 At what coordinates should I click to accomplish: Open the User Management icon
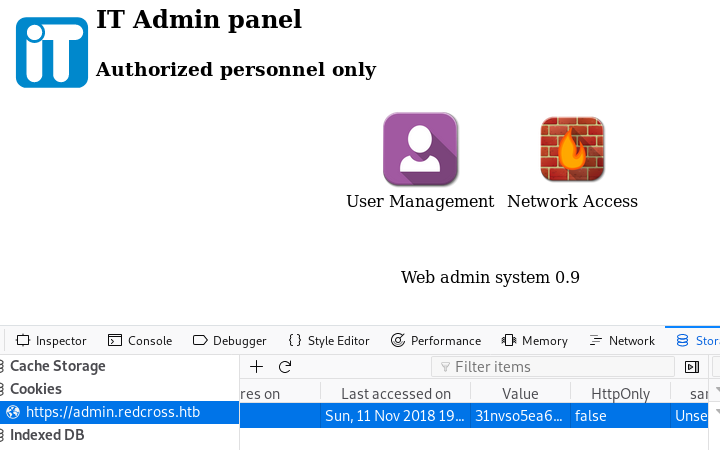coord(420,149)
